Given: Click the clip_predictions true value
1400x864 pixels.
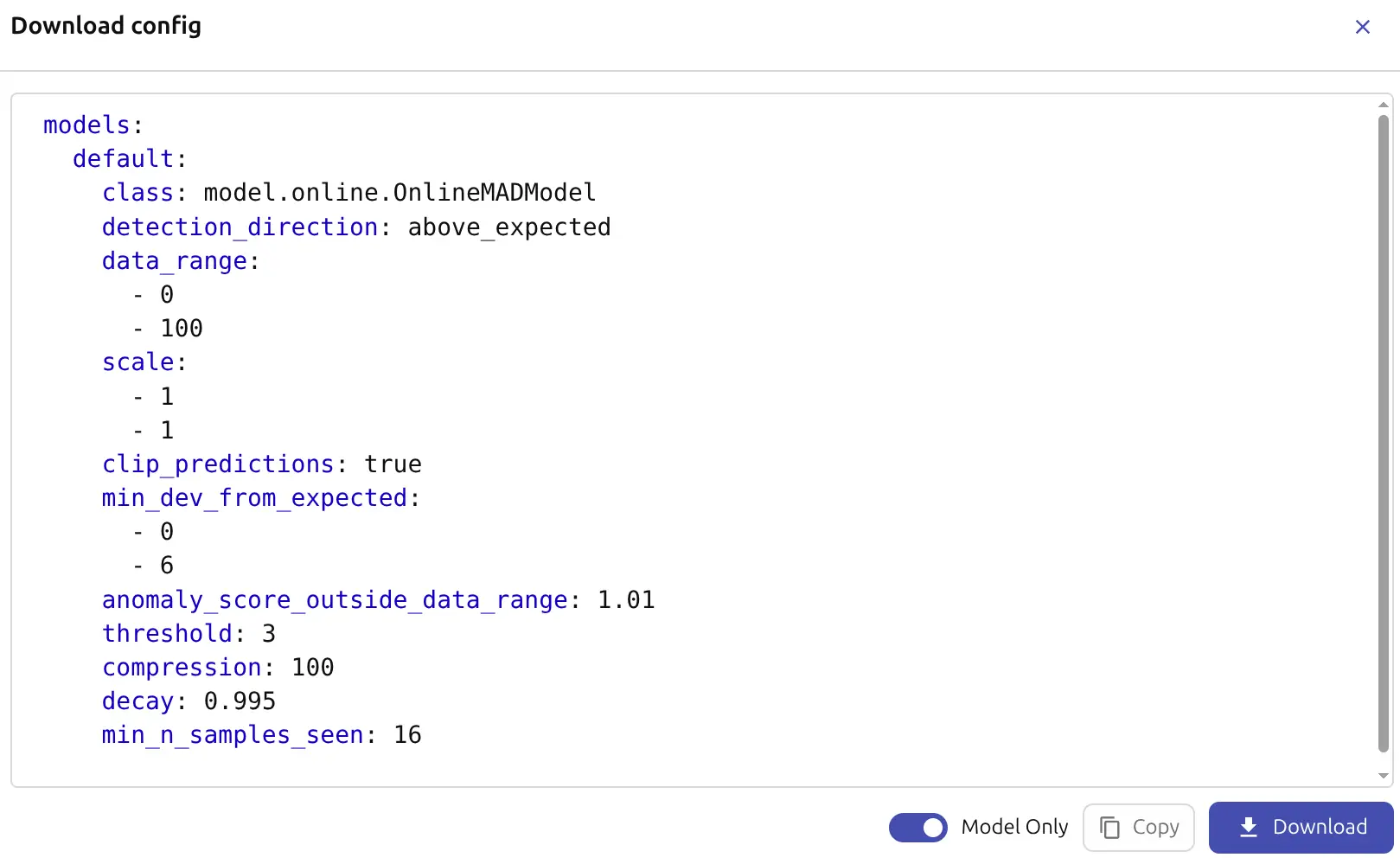Looking at the screenshot, I should click(x=393, y=464).
